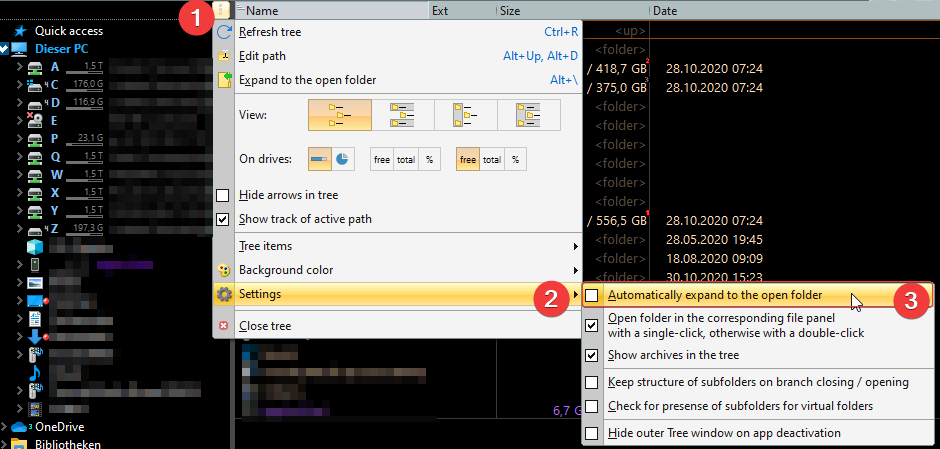This screenshot has height=449, width=940.
Task: Check Hide arrows in tree
Action: [223, 195]
